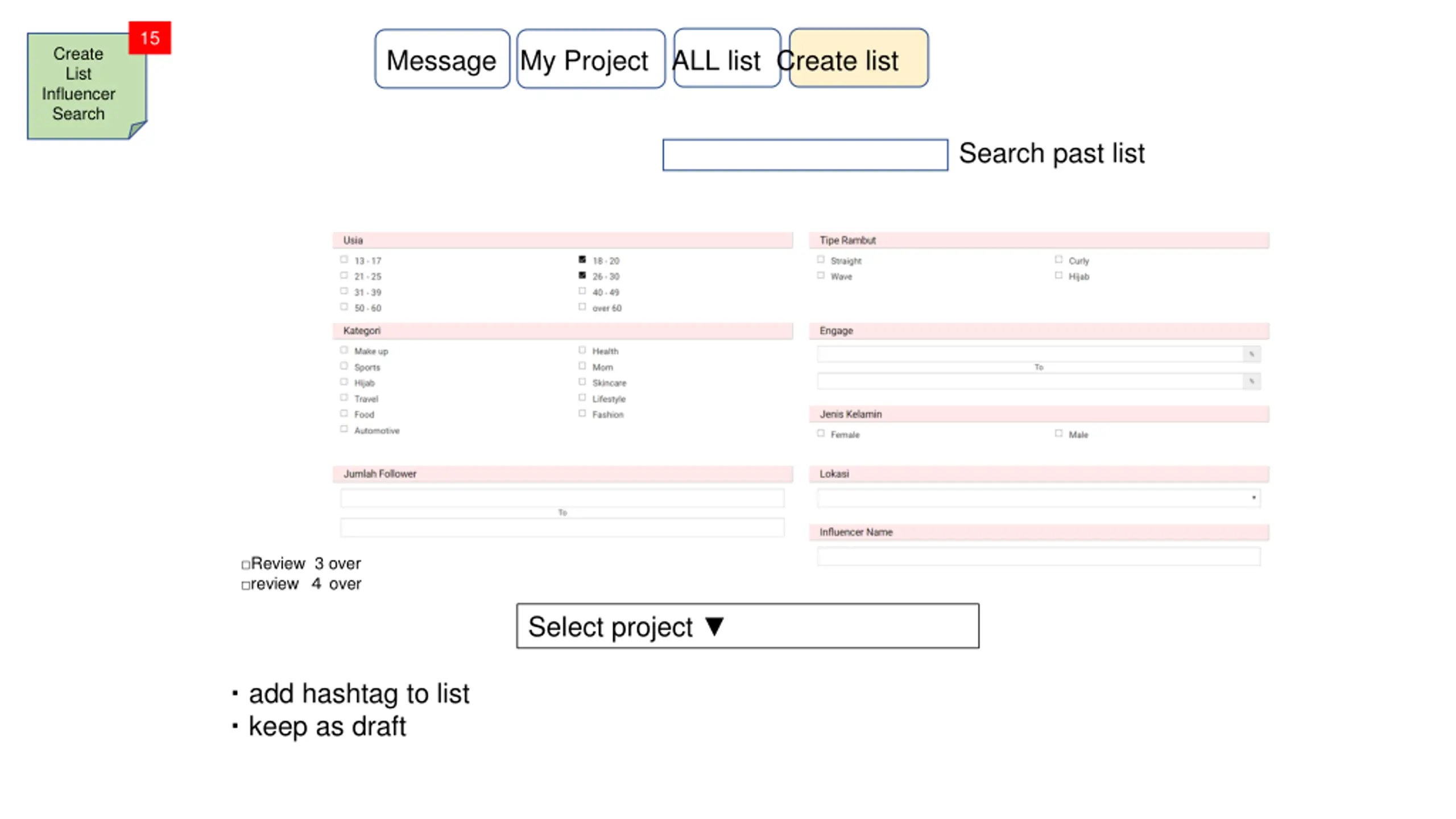Tick the Female gender checkbox
1456x819 pixels.
point(821,433)
